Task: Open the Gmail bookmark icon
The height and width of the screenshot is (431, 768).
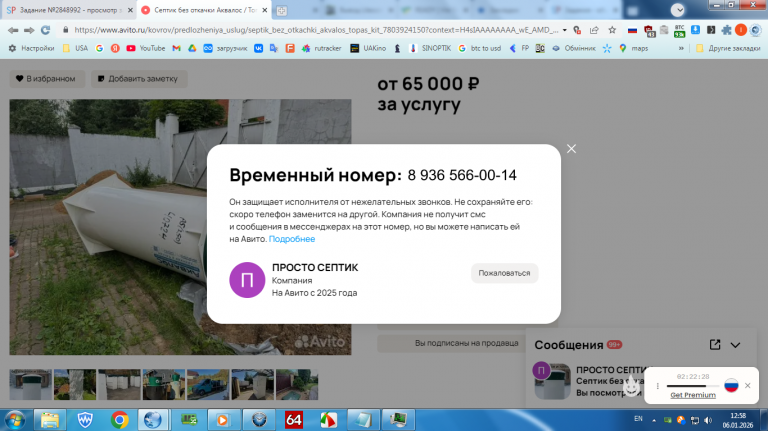Action: (176, 48)
